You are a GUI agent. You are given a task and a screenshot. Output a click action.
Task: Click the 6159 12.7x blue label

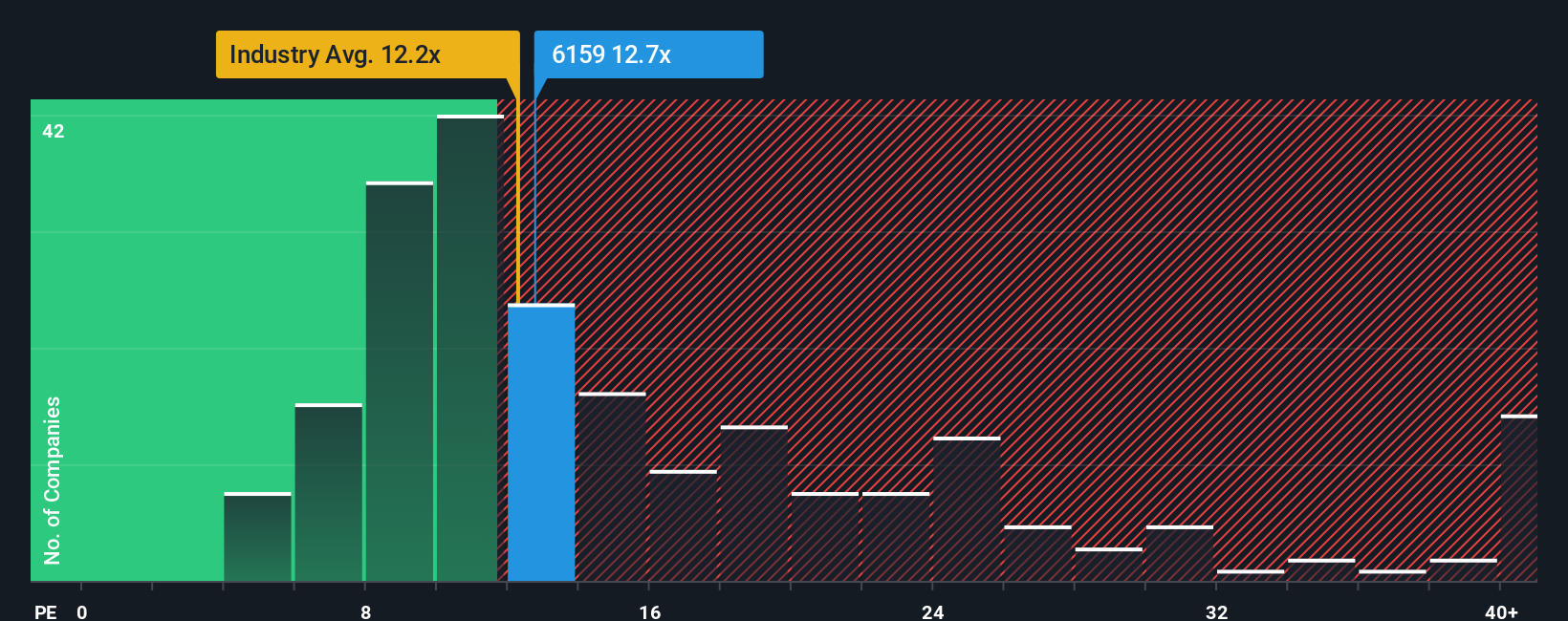(x=648, y=54)
